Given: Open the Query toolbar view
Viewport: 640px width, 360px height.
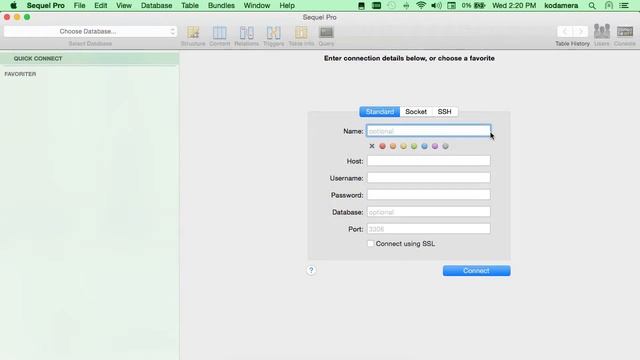Looking at the screenshot, I should pos(326,36).
